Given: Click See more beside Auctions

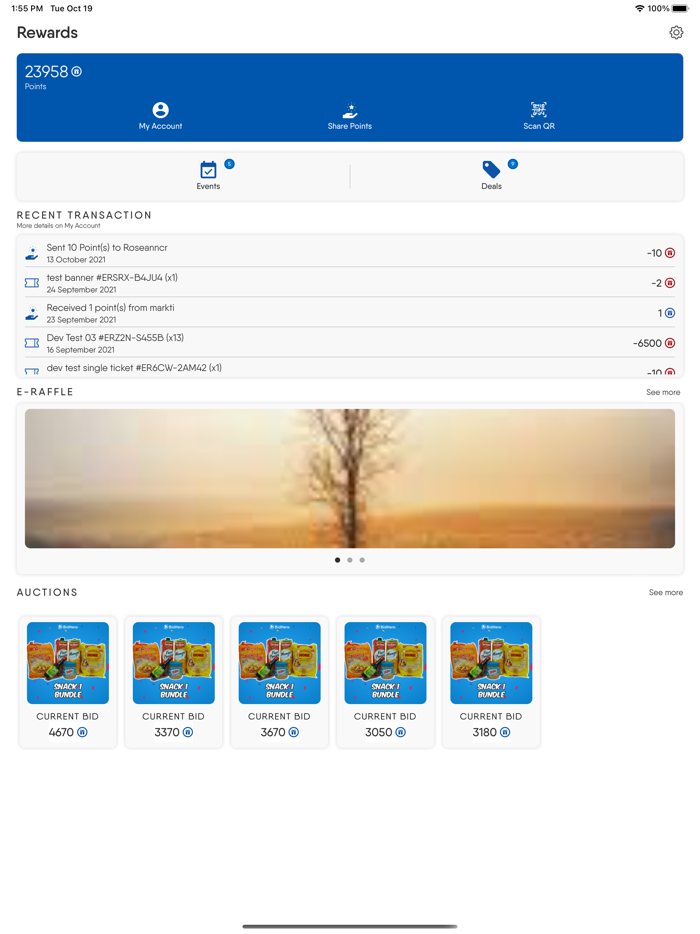Looking at the screenshot, I should click(665, 592).
